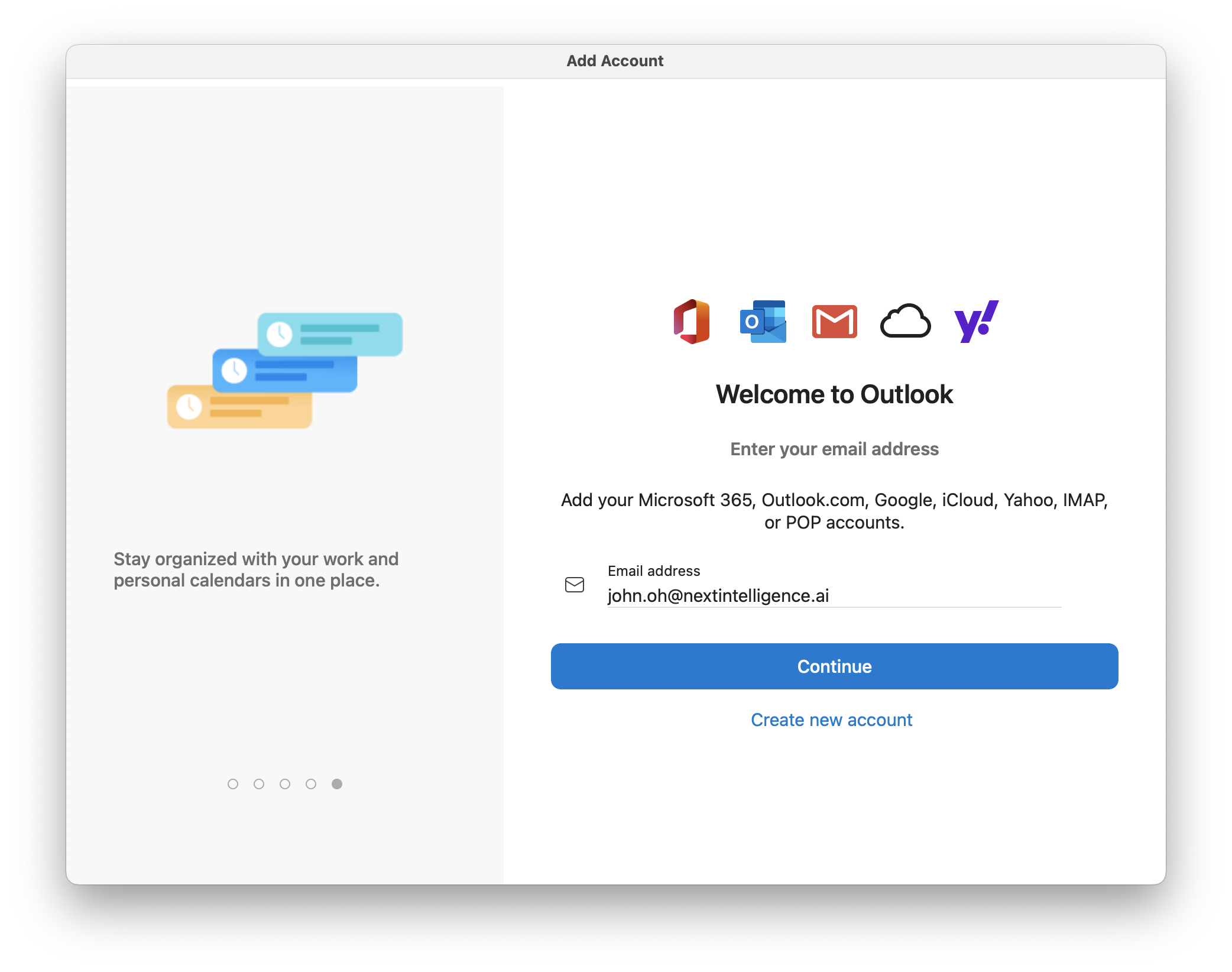Open the Create new account link
This screenshot has height=972, width=1232.
(831, 720)
